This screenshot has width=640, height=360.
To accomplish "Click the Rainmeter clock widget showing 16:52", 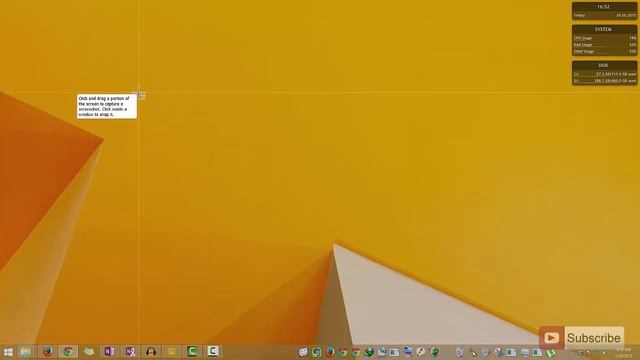I will pos(604,11).
